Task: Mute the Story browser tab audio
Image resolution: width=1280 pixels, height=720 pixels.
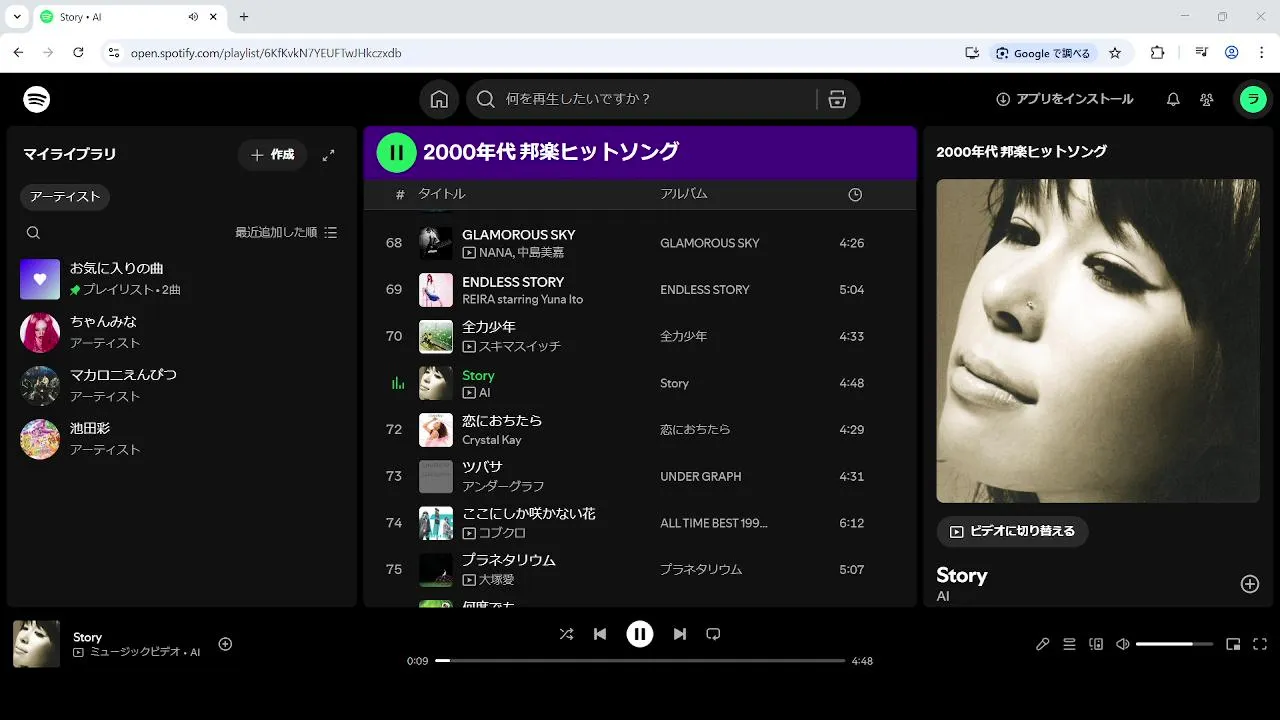Action: 193,17
